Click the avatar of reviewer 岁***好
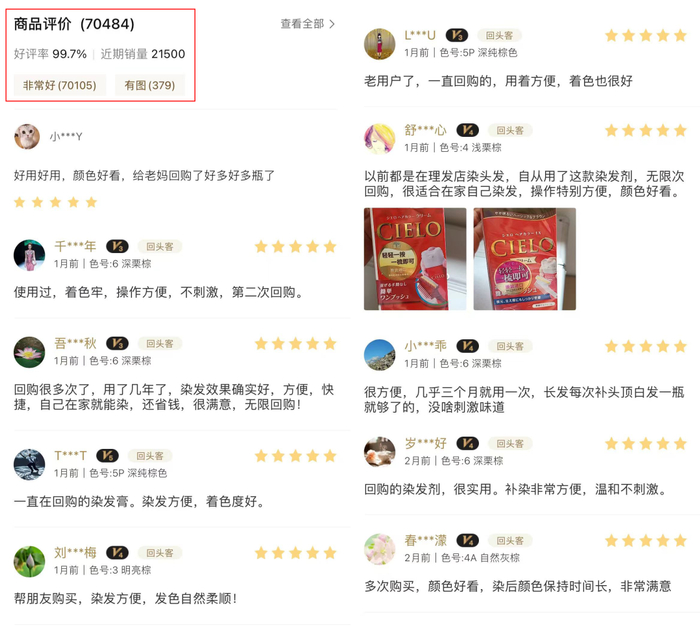Image resolution: width=700 pixels, height=628 pixels. [380, 452]
